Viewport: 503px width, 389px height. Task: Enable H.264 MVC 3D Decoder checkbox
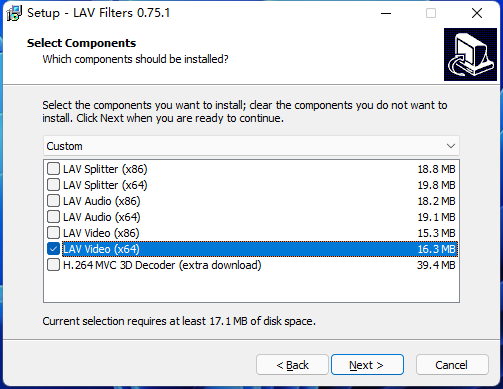tap(53, 265)
